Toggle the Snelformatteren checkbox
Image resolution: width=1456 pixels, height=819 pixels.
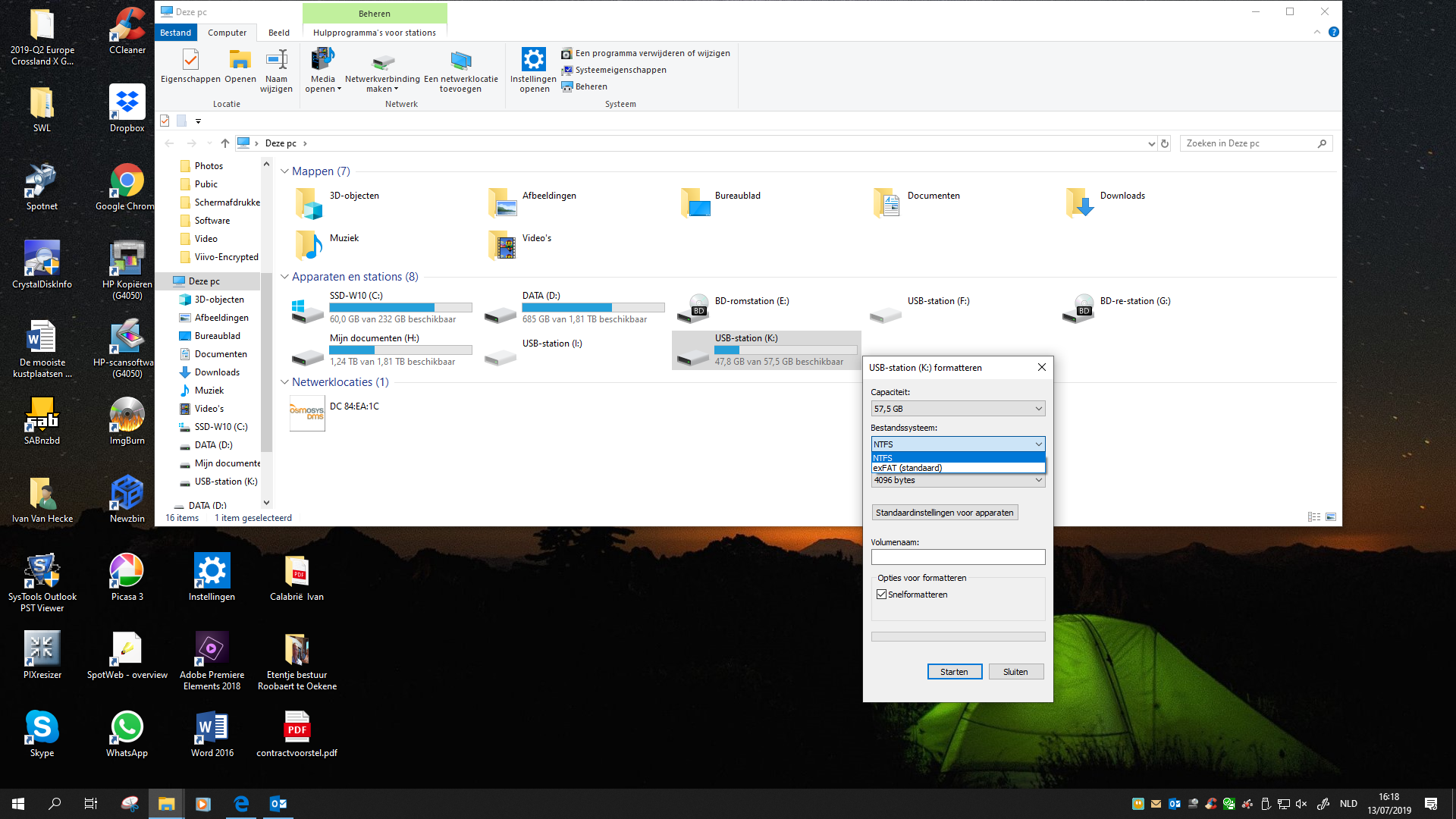point(882,595)
